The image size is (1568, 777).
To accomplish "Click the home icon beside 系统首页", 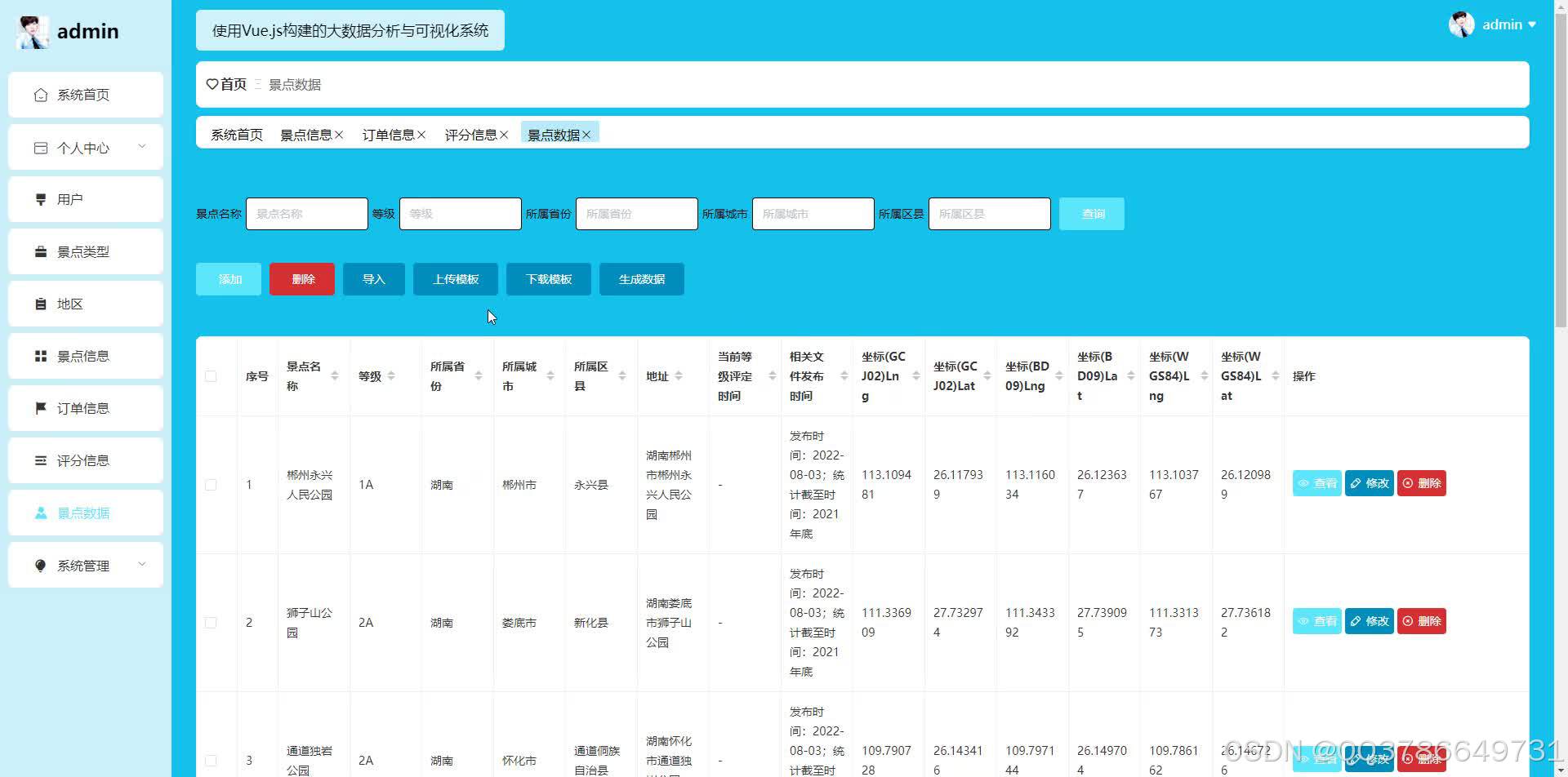I will [41, 95].
